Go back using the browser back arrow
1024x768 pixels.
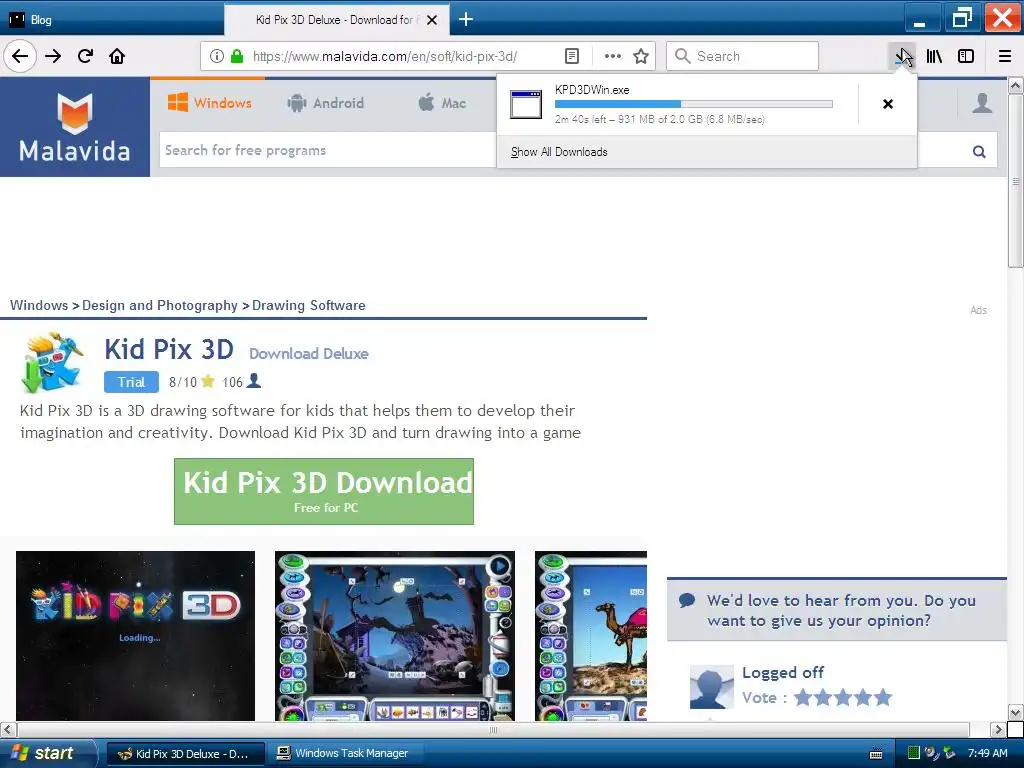20,56
